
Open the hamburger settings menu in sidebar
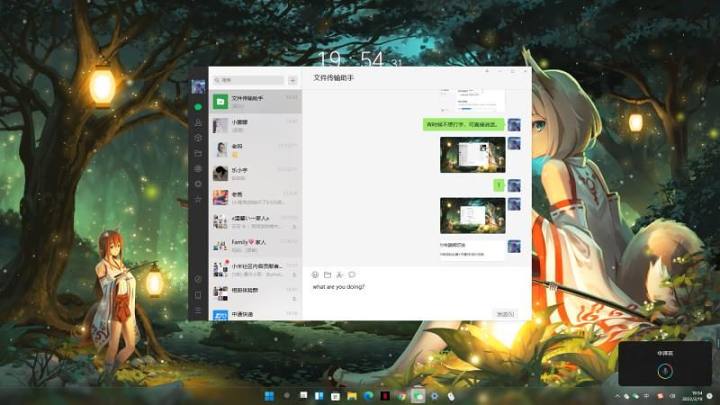[x=198, y=311]
